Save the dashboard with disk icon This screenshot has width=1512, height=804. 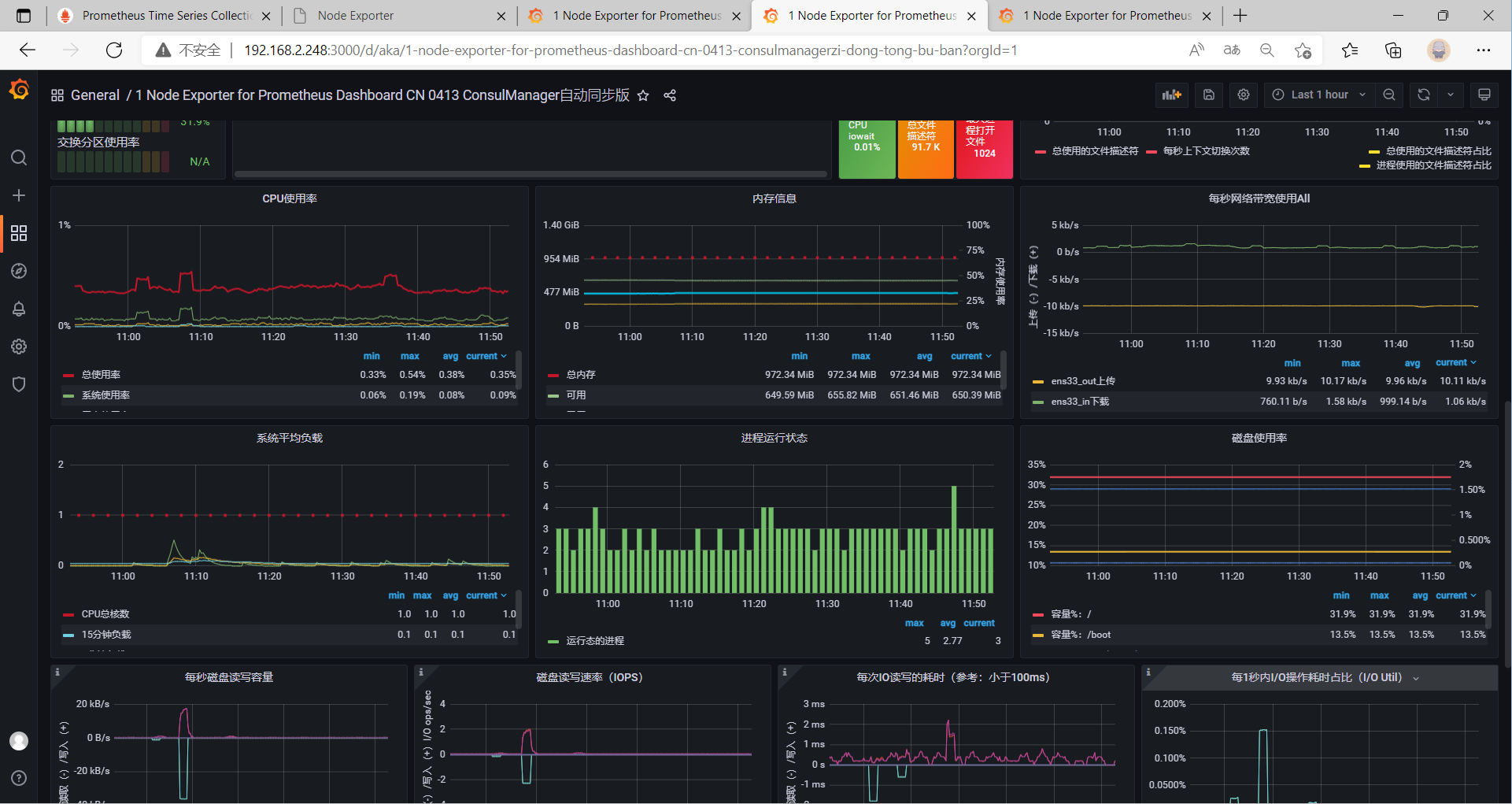click(x=1209, y=94)
